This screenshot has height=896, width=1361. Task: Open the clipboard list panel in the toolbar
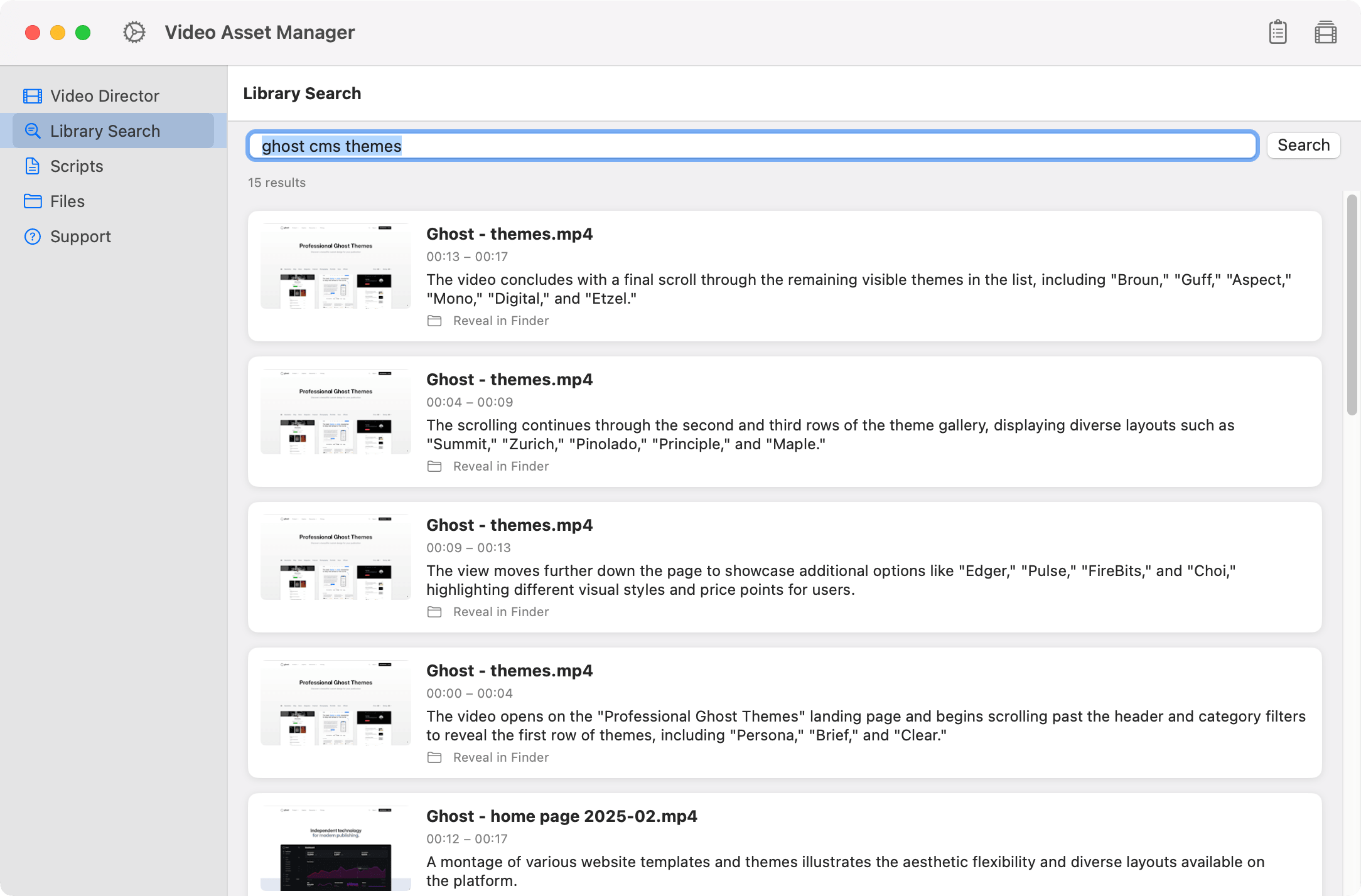(x=1278, y=32)
